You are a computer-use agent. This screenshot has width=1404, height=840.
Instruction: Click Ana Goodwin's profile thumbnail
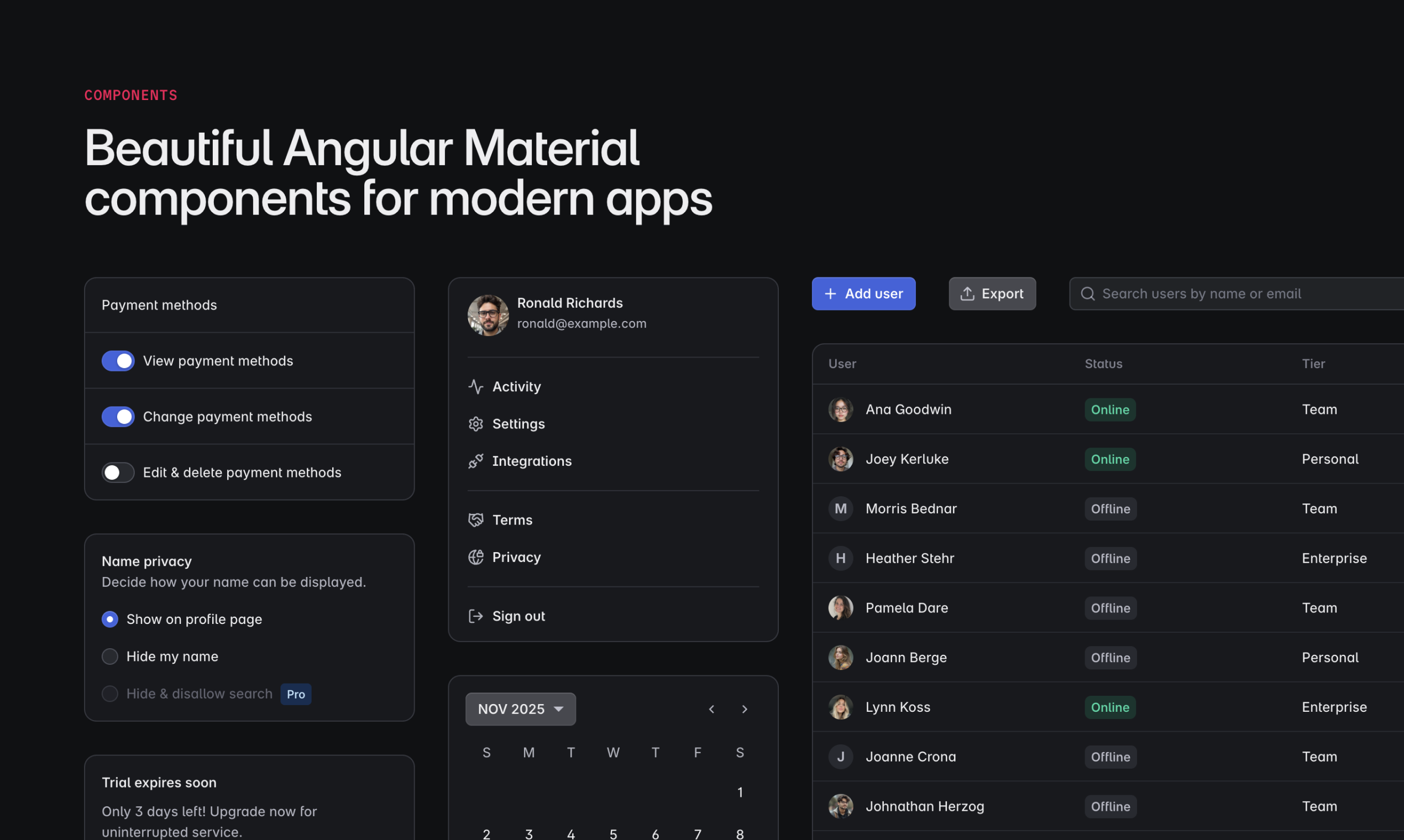coord(841,410)
